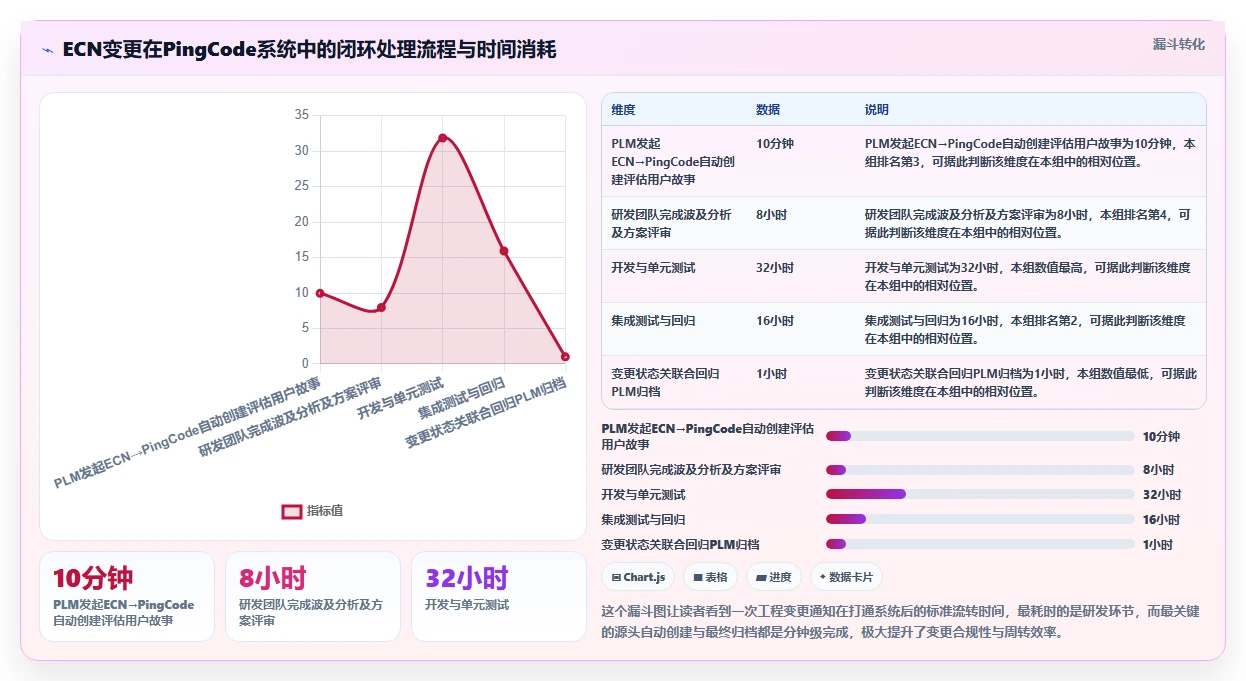Click the progress bar for 开发与单元测试
Image resolution: width=1246 pixels, height=681 pixels.
click(x=980, y=494)
